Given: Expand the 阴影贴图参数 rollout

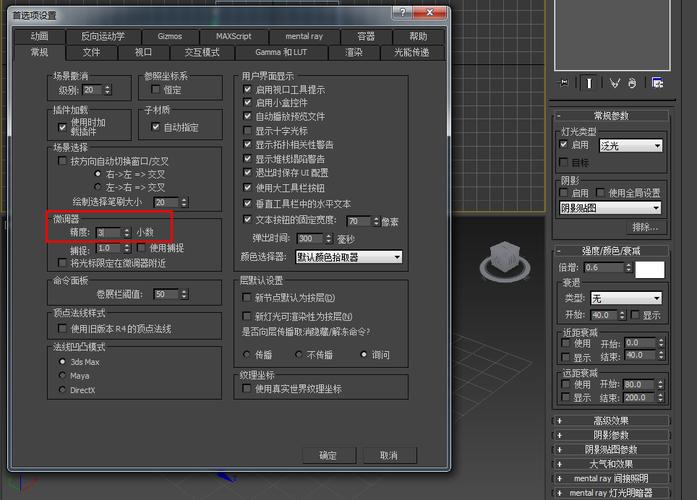Looking at the screenshot, I should click(x=611, y=449).
